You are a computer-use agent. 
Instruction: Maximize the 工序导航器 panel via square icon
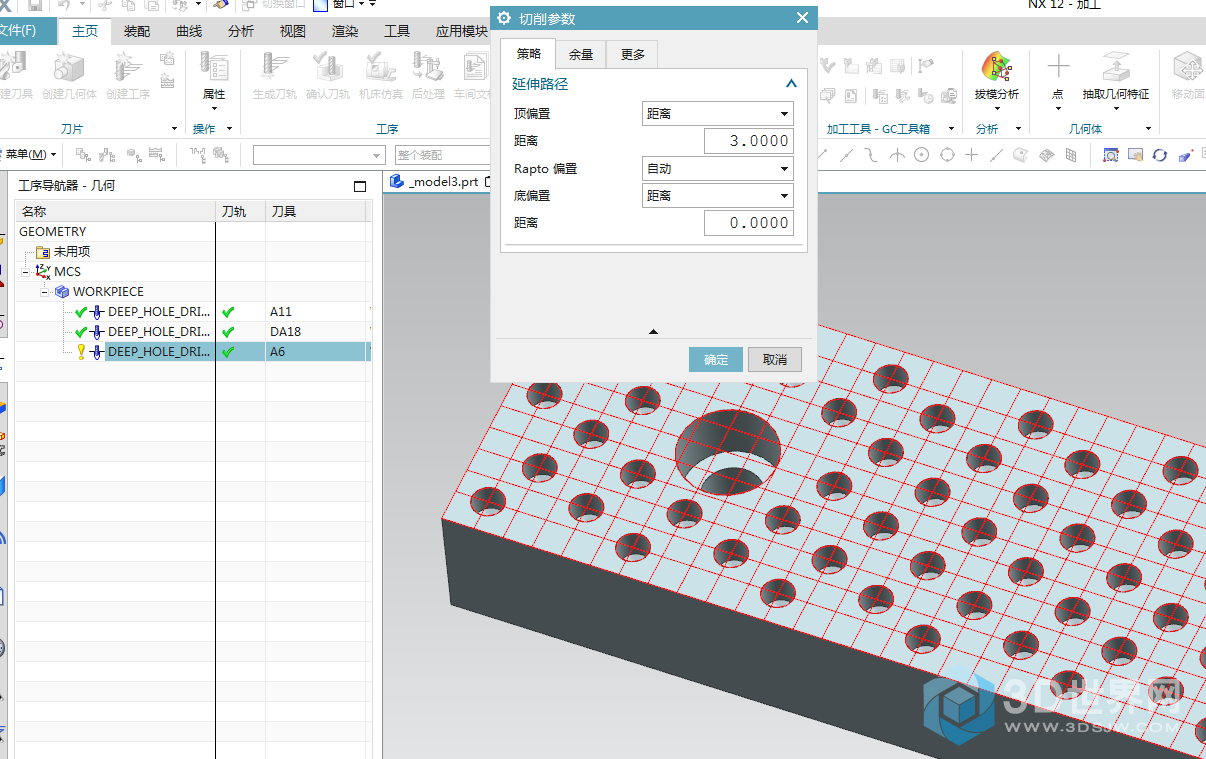click(360, 186)
